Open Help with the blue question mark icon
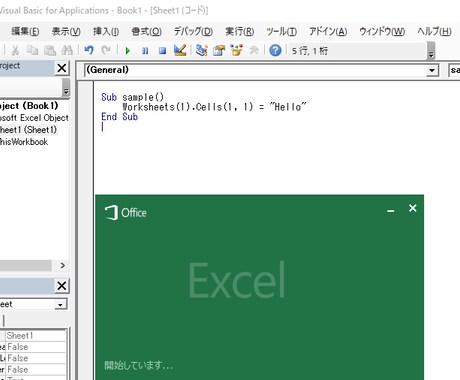Image resolution: width=460 pixels, height=380 pixels. pos(275,50)
